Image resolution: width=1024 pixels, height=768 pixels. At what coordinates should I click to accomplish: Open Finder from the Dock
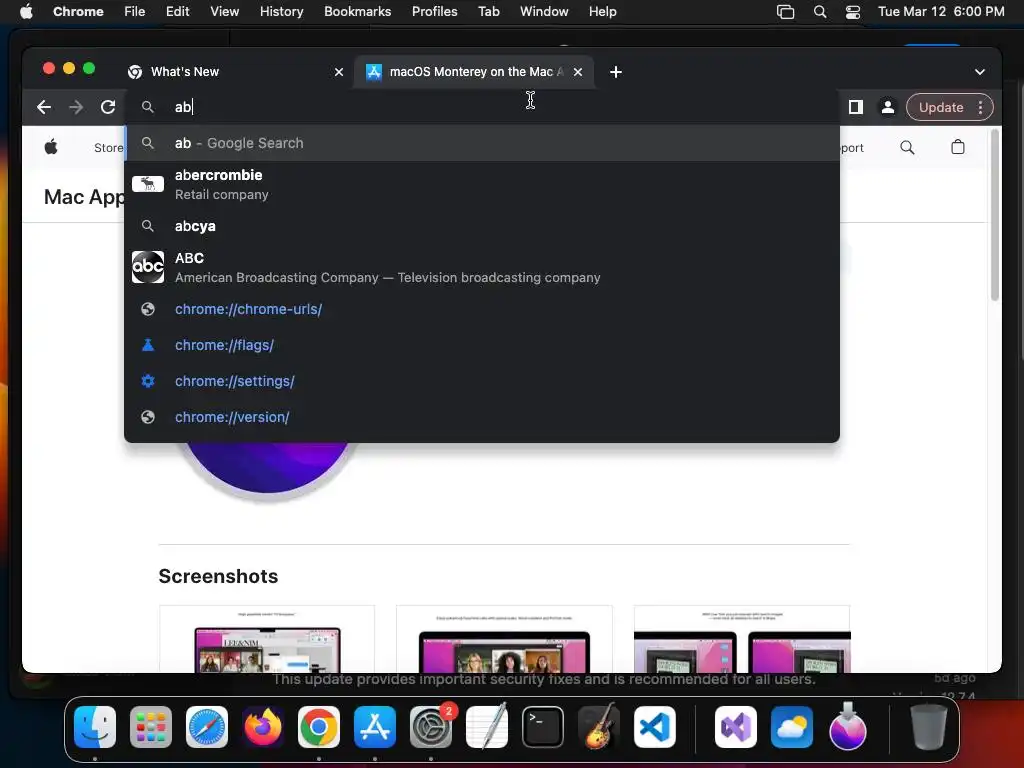(95, 727)
